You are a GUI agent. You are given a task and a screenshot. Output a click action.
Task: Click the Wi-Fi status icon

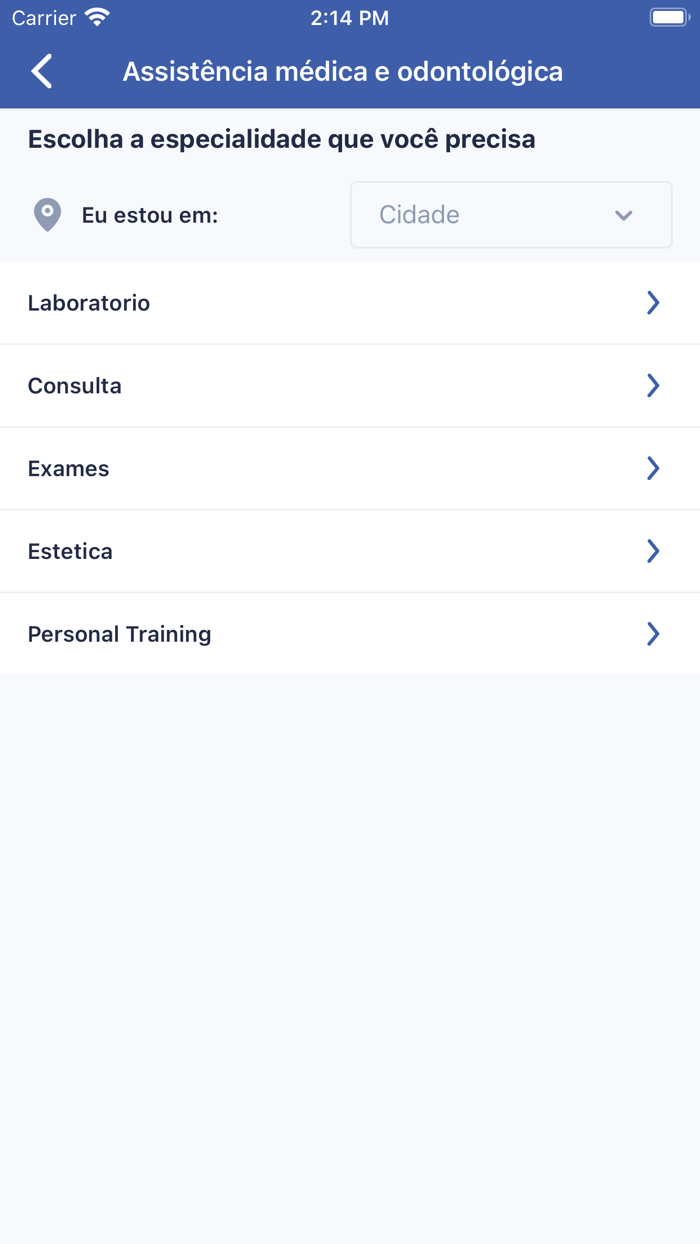click(97, 17)
